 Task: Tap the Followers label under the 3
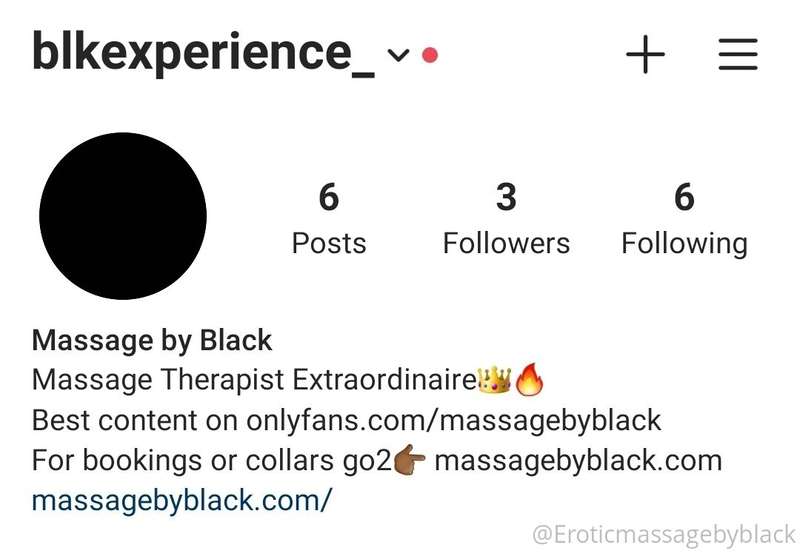pyautogui.click(x=506, y=243)
